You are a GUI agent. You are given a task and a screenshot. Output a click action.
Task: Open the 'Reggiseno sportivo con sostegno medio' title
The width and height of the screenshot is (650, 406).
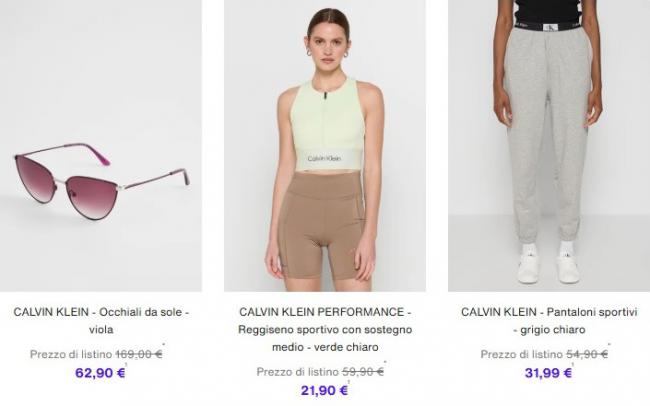(x=325, y=329)
